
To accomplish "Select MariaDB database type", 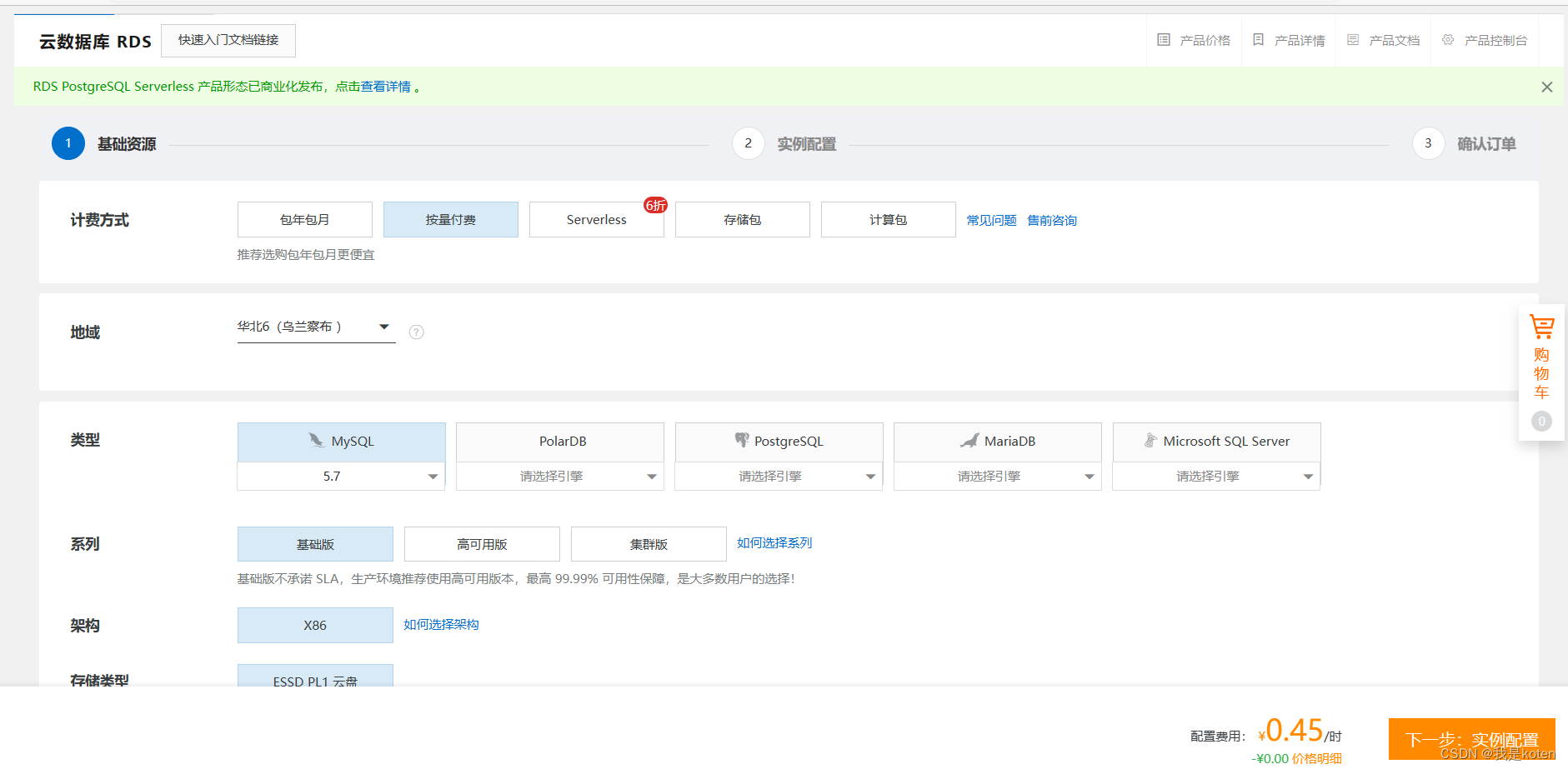I will tap(998, 442).
